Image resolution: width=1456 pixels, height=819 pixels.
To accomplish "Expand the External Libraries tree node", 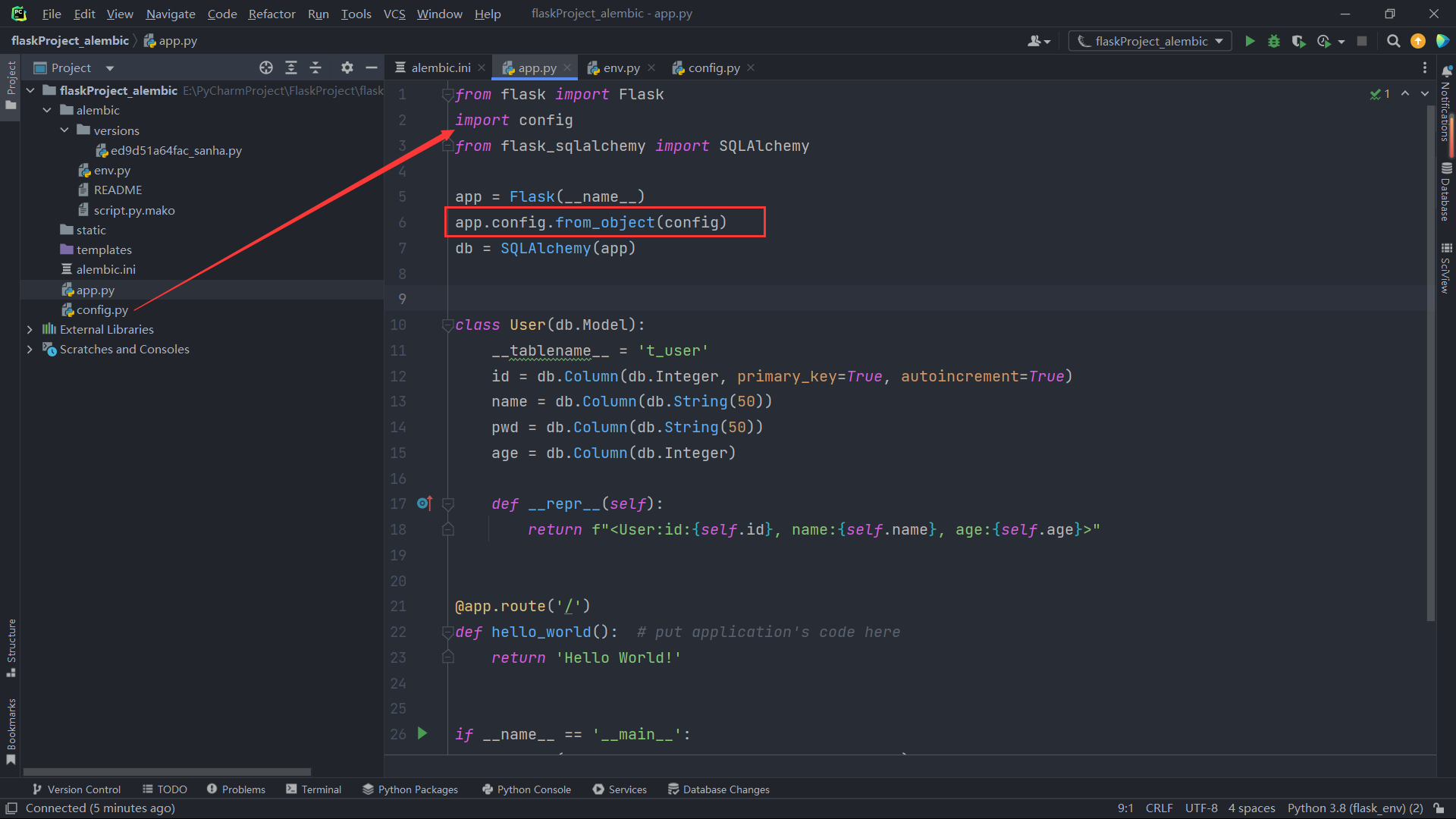I will click(29, 329).
